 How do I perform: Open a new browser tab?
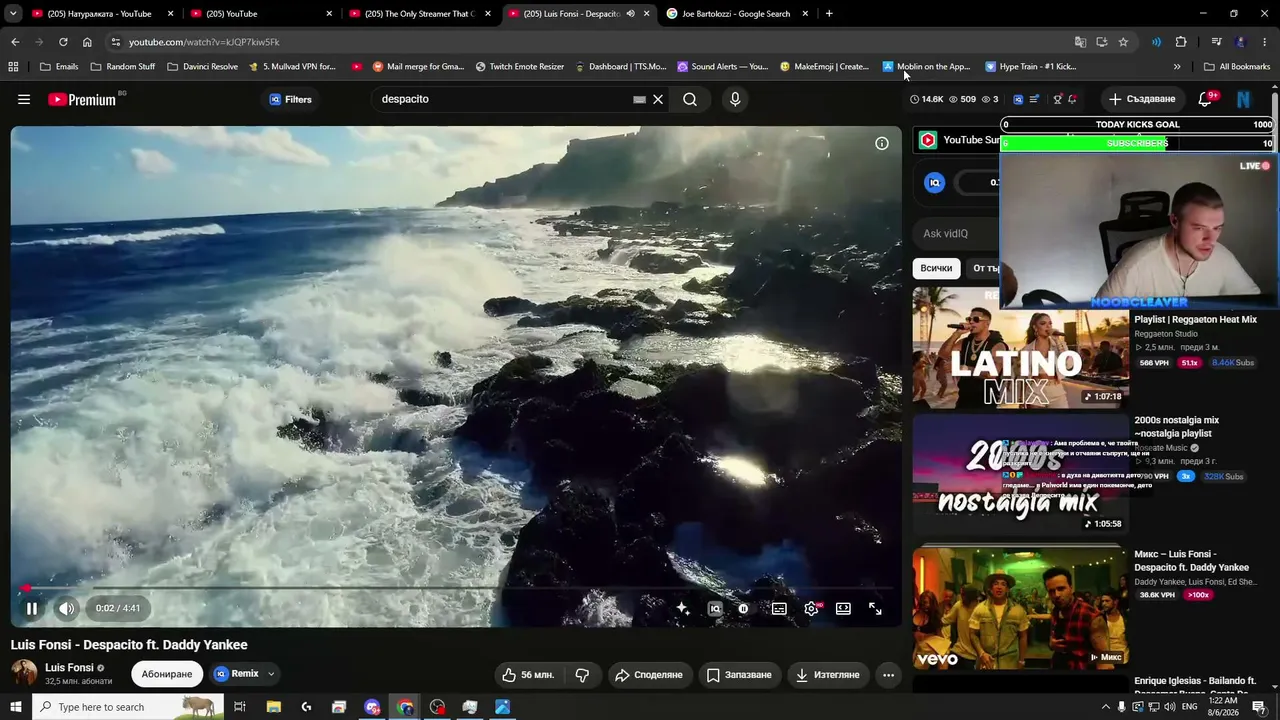[x=829, y=14]
